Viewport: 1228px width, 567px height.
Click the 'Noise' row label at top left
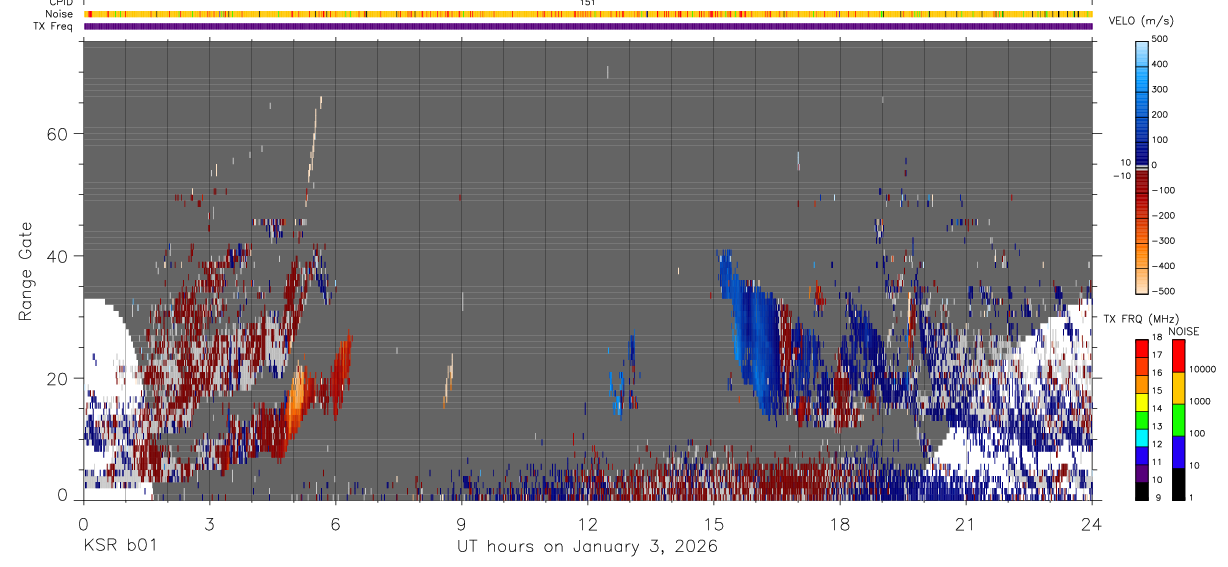60,14
